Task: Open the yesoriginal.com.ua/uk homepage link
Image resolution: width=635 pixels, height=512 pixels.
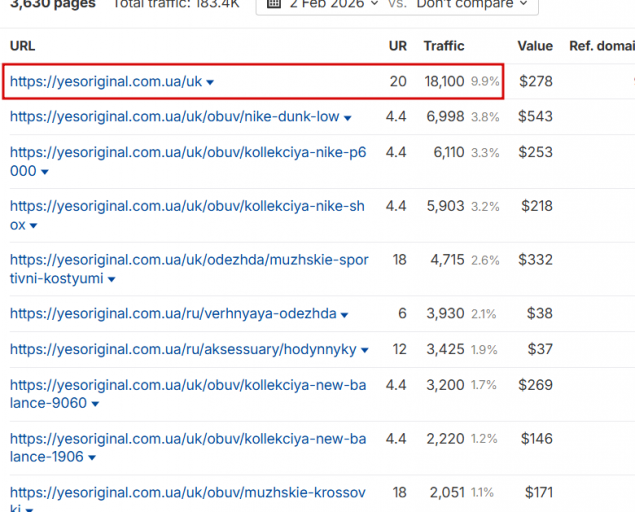Action: tap(106, 81)
